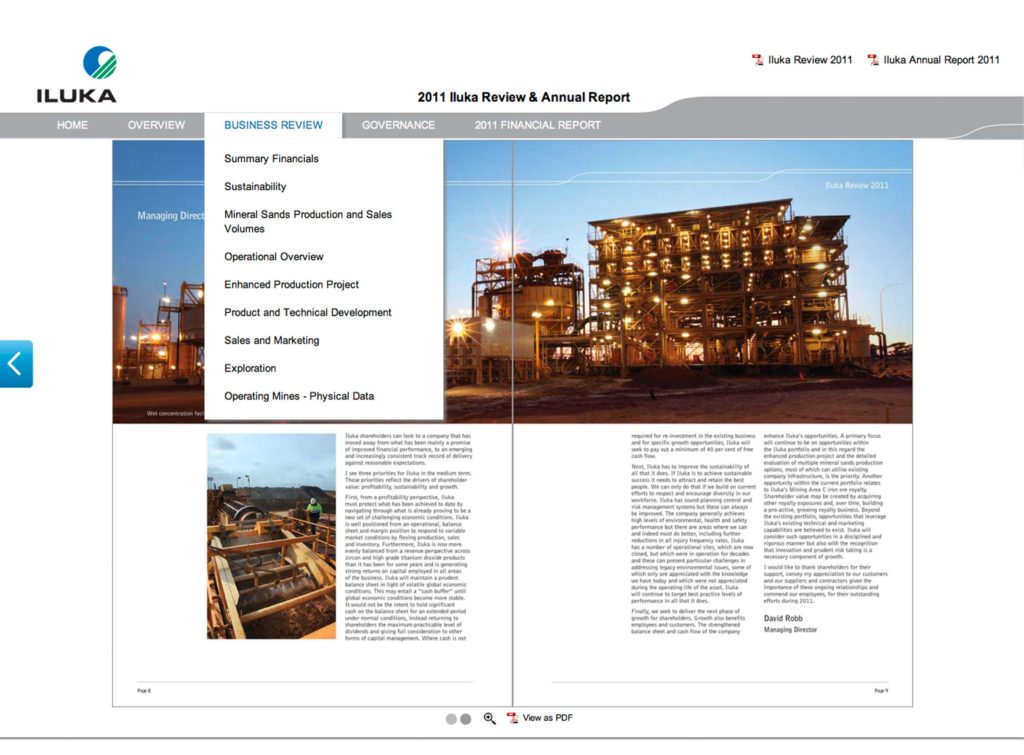The image size is (1024, 755).
Task: Click the PDF icon beside Iluka Annual Report 2011
Action: pos(873,60)
